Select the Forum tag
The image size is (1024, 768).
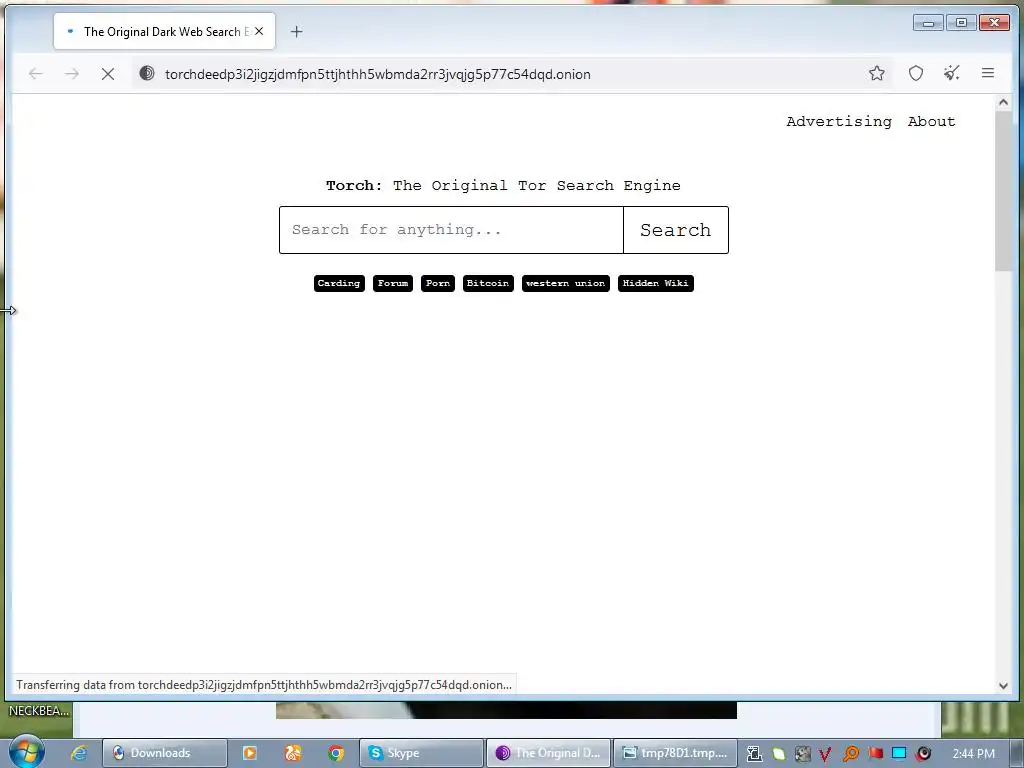(393, 283)
